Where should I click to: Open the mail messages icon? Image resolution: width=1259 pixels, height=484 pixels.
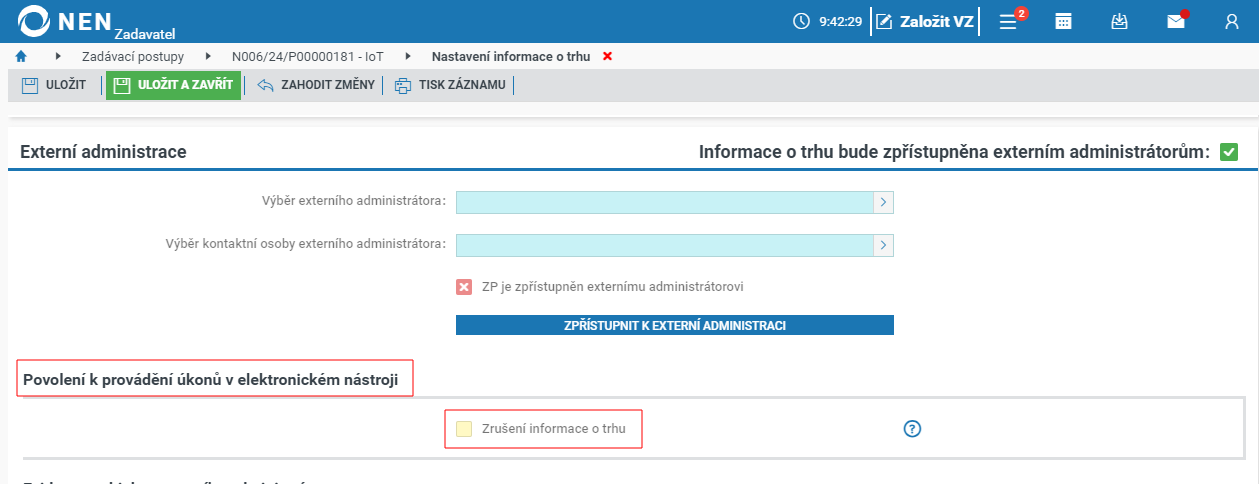tap(1176, 21)
